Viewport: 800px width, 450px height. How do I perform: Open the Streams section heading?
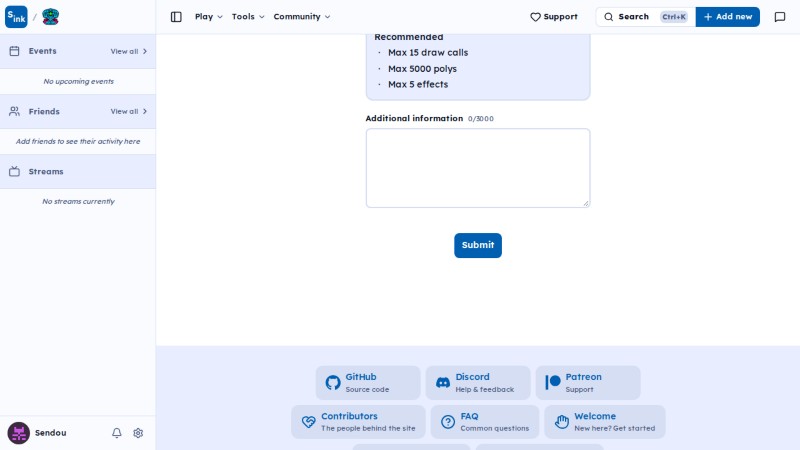point(46,171)
